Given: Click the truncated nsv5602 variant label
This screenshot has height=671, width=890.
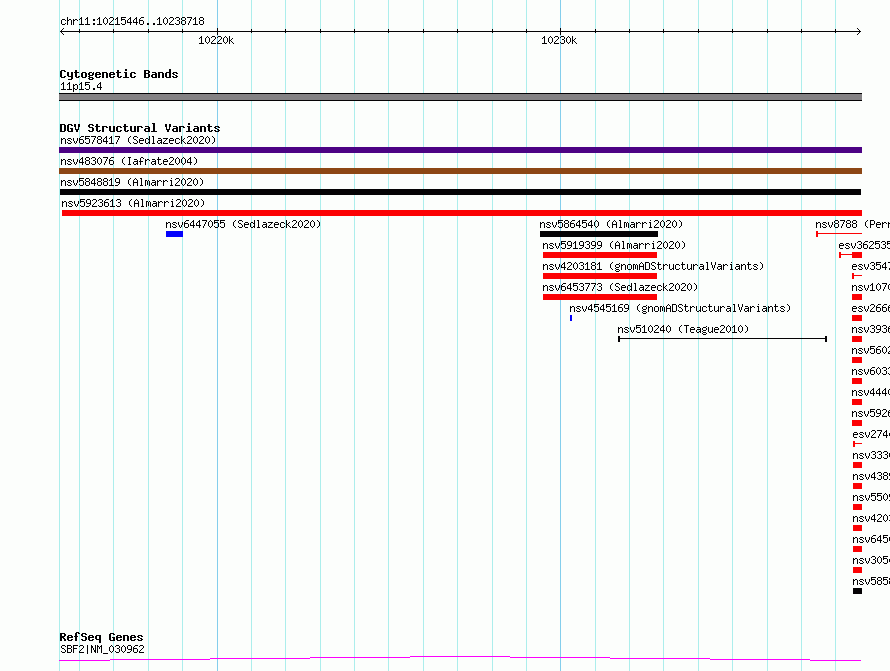Looking at the screenshot, I should 870,350.
